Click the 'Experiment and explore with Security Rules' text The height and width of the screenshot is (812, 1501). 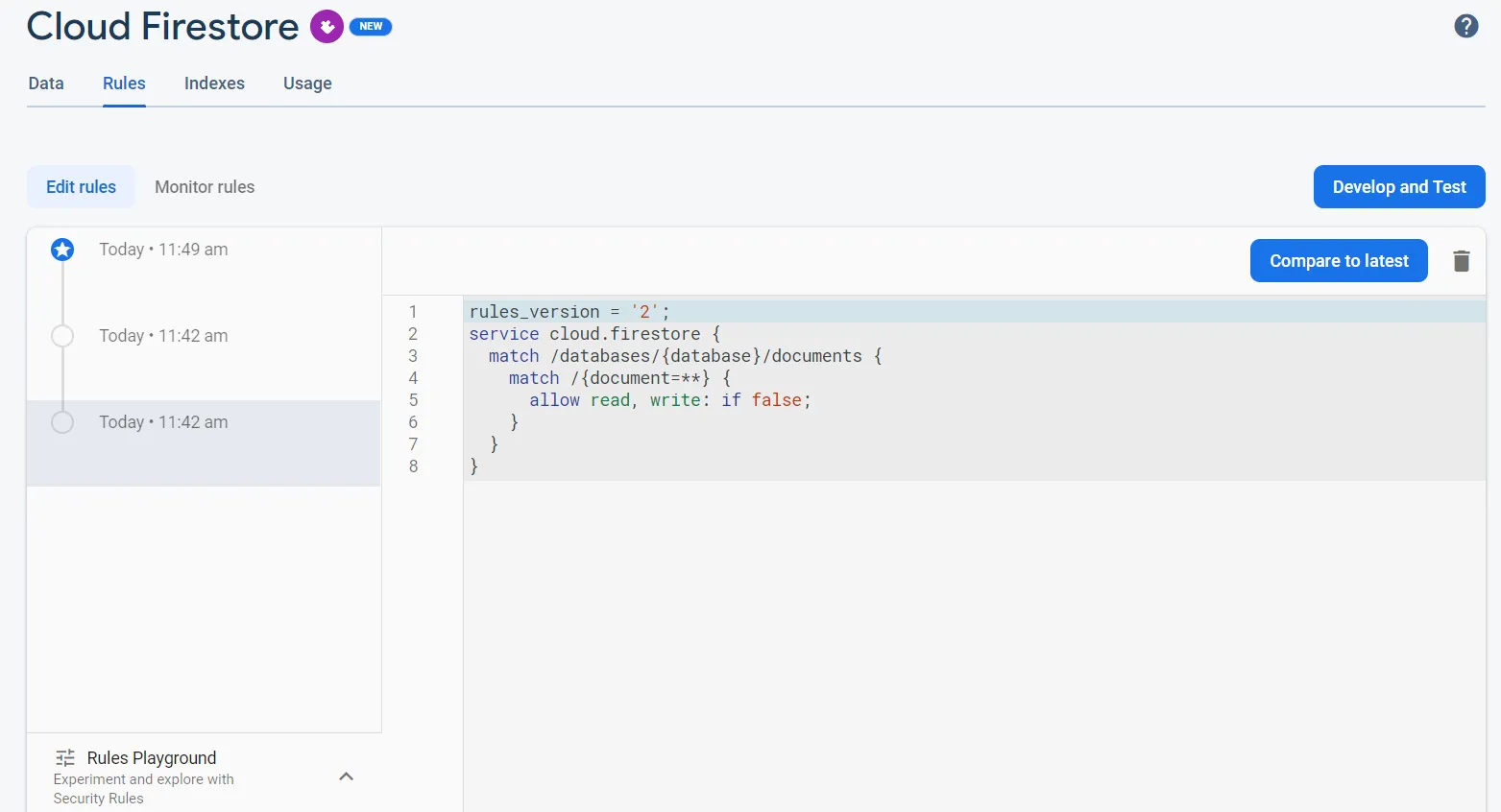click(x=144, y=789)
